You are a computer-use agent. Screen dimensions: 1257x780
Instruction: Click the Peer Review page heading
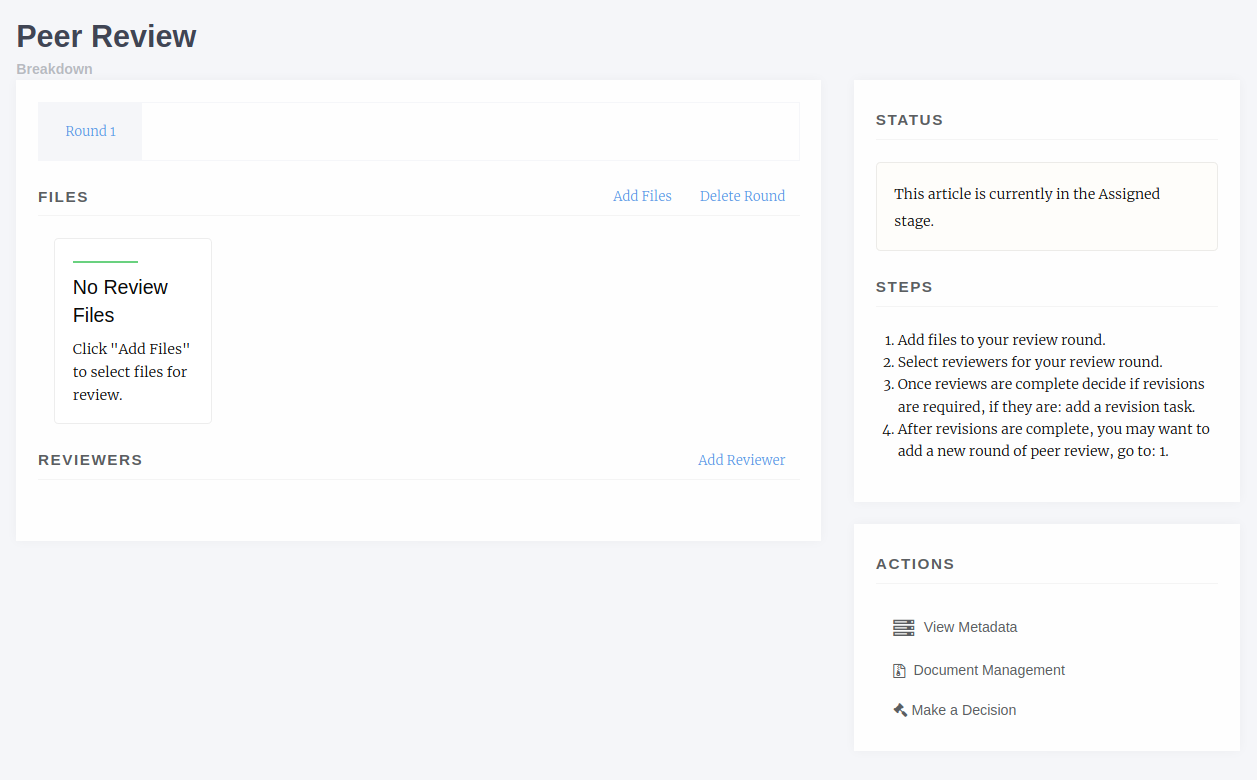[x=106, y=37]
